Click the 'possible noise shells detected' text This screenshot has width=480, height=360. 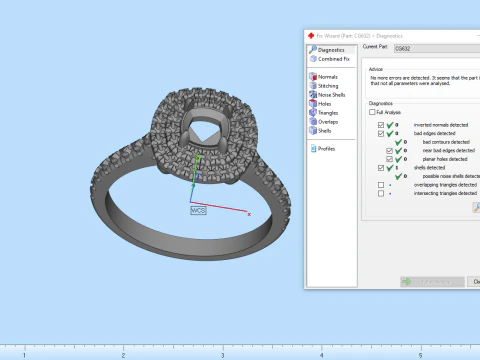tap(451, 176)
